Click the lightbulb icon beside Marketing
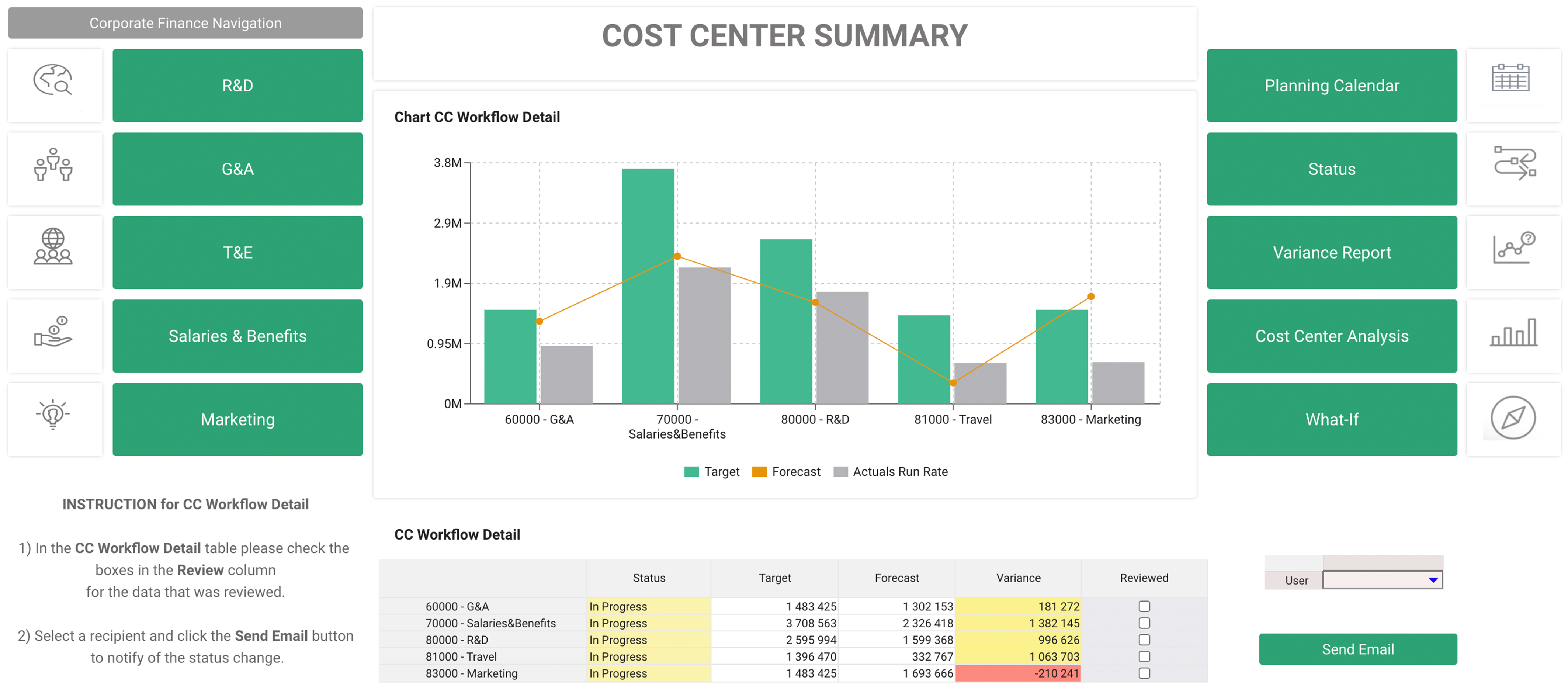 pyautogui.click(x=53, y=415)
